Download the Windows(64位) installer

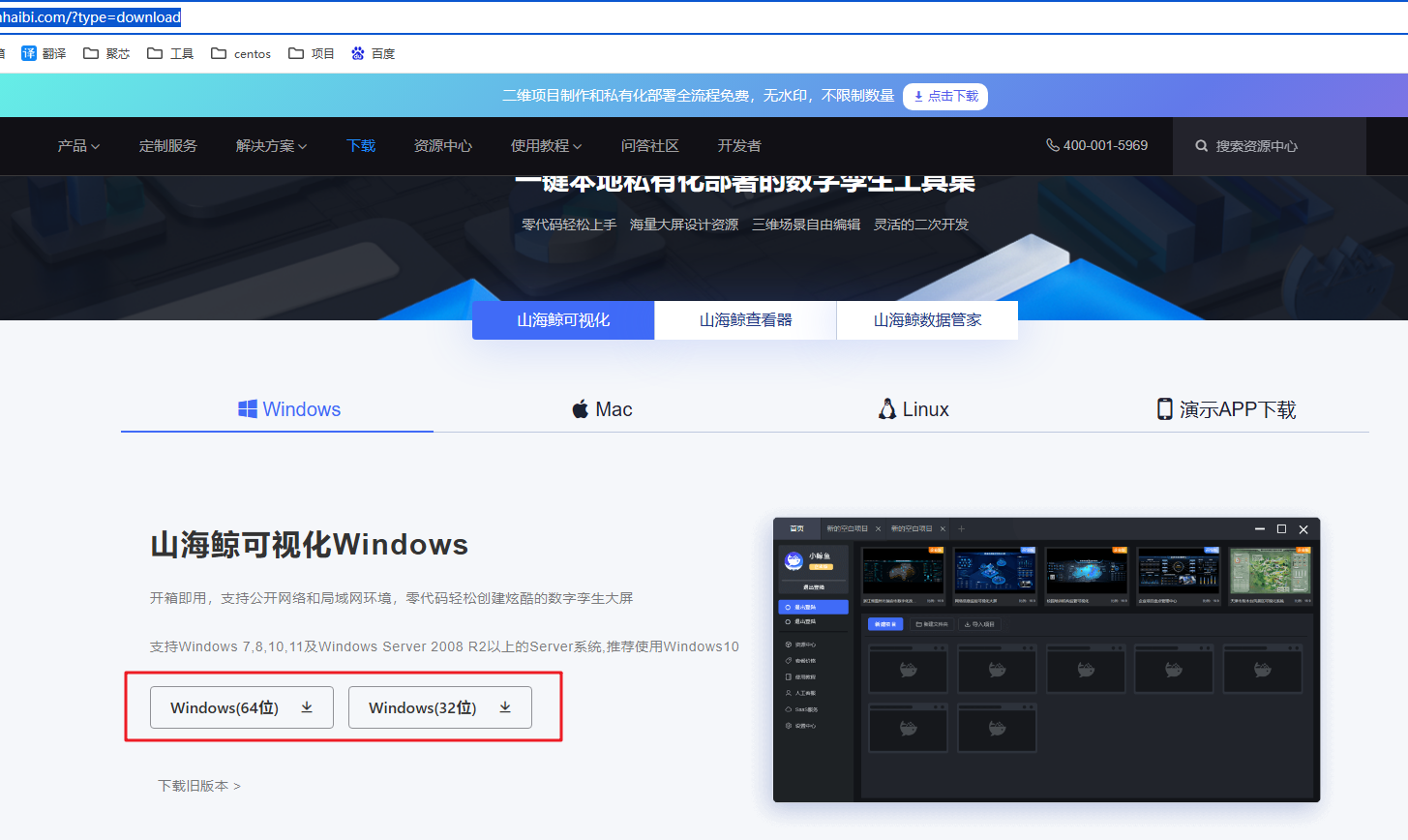[x=242, y=707]
